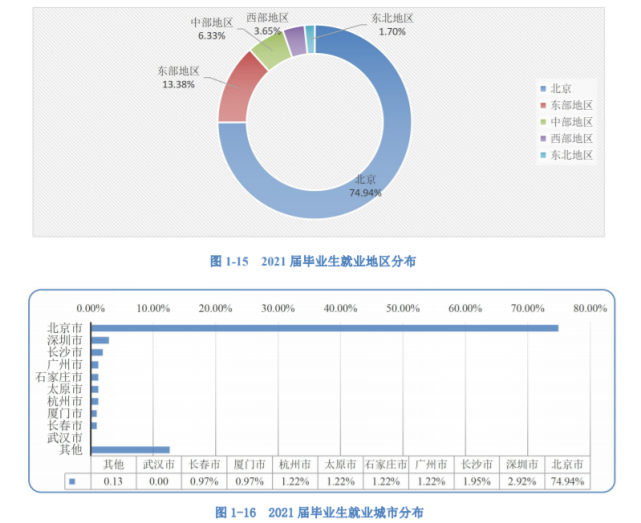Click the 北京市 table header cell
Screen dimensions: 641x523
tap(567, 465)
